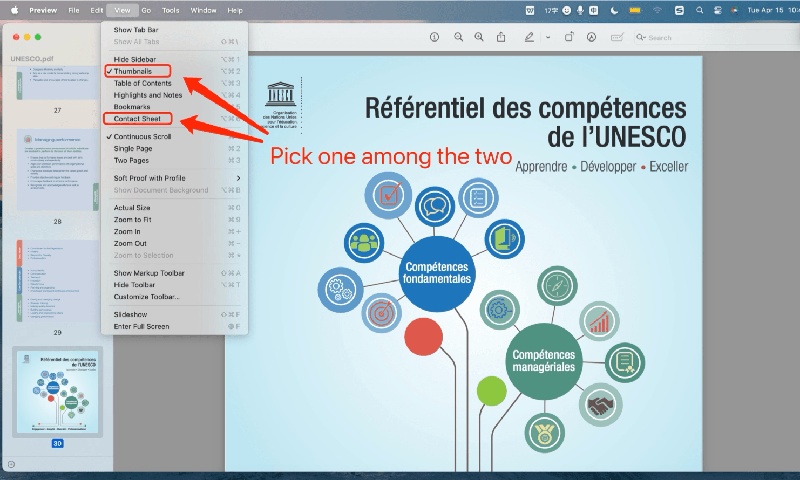Open the Help menu

click(235, 10)
